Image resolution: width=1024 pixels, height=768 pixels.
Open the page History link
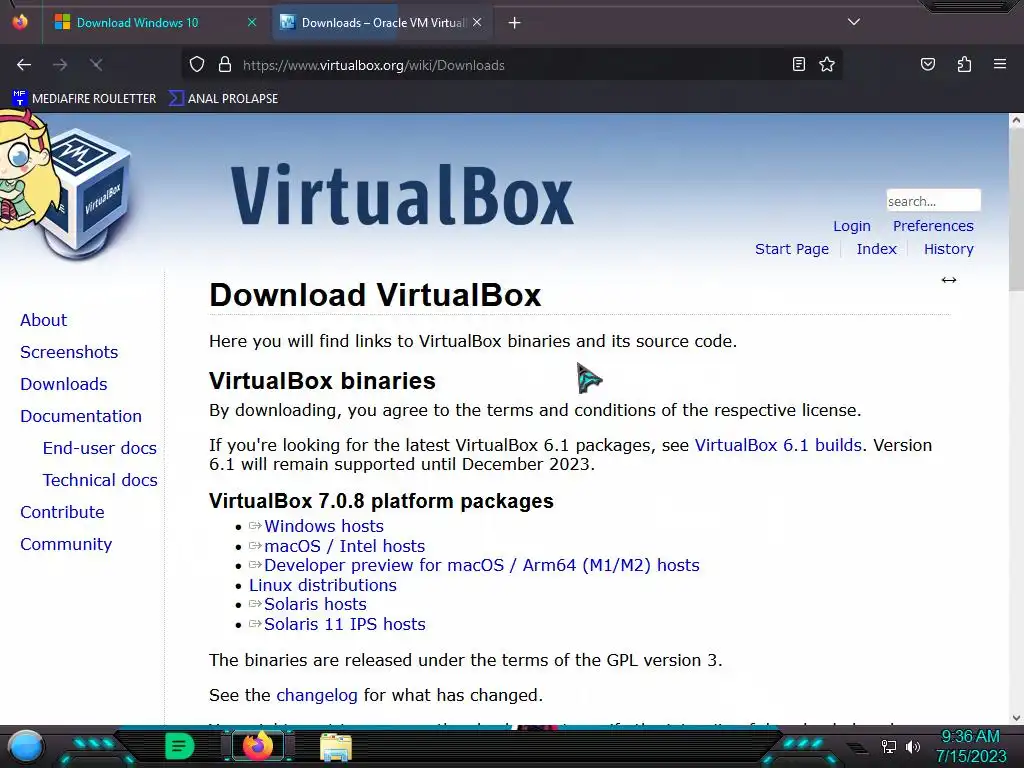click(948, 249)
